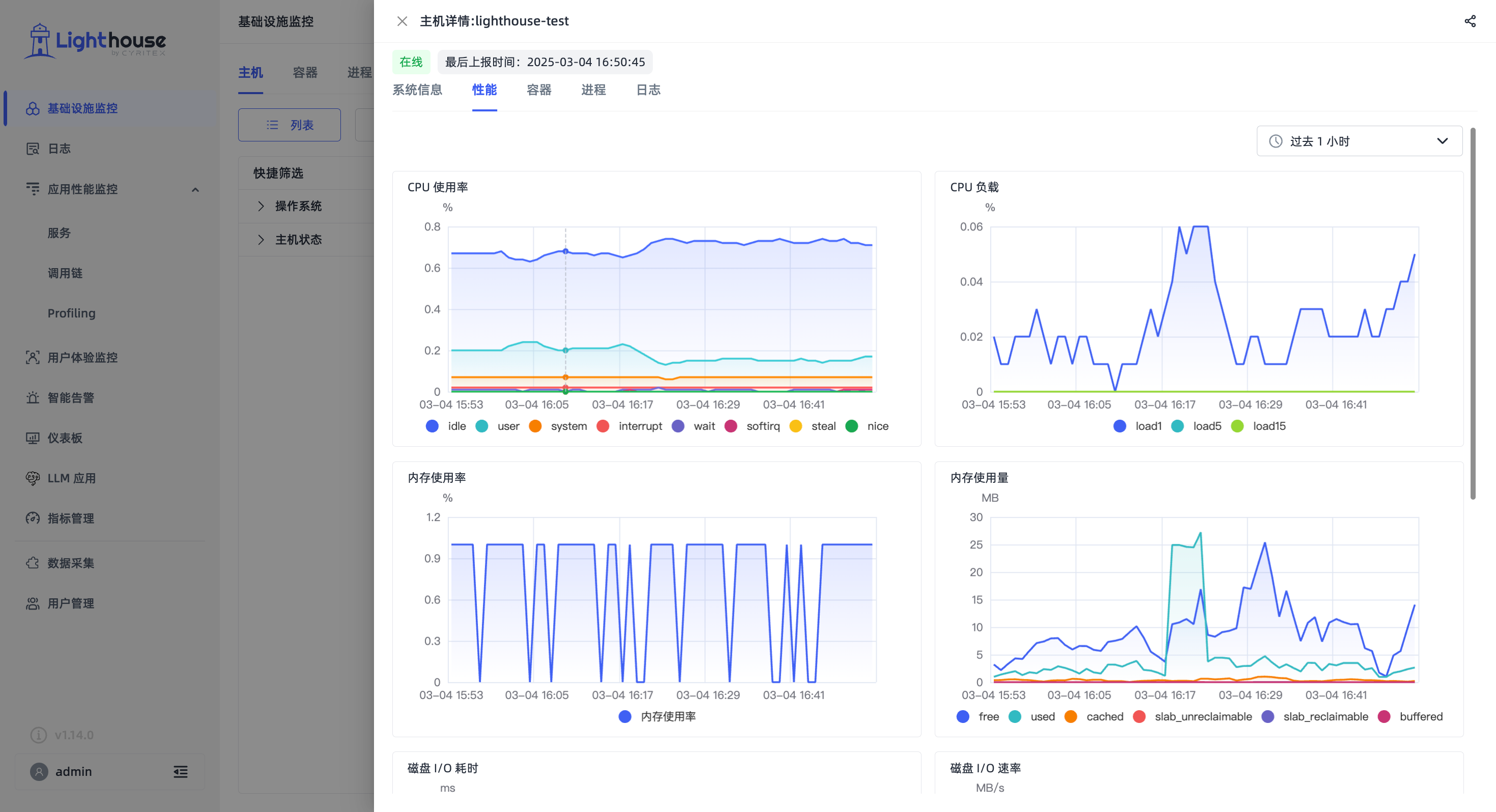
Task: Toggle the cached memory legend item
Action: [1094, 717]
